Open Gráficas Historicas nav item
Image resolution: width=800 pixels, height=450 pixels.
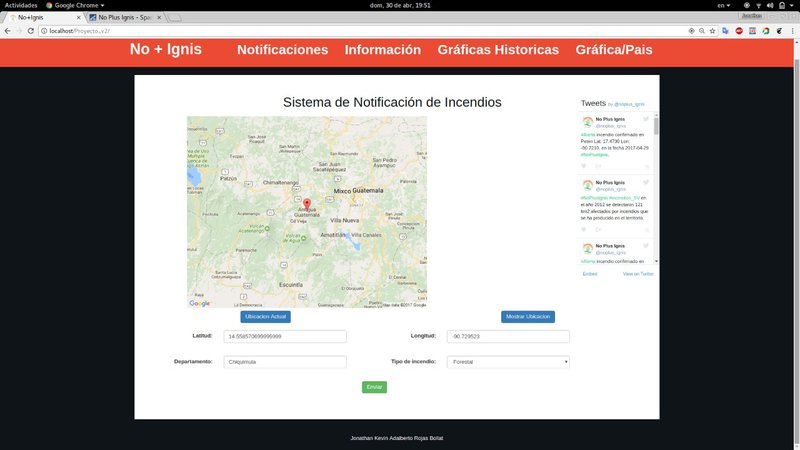tap(498, 50)
